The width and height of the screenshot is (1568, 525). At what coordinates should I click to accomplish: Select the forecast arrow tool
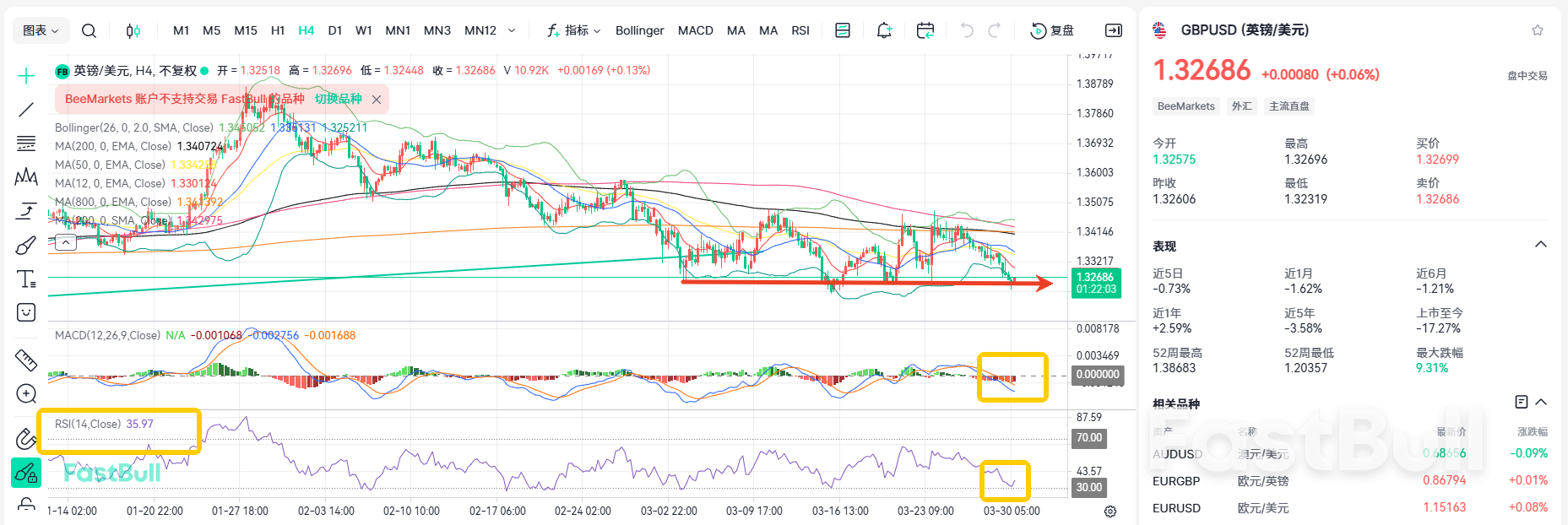pyautogui.click(x=26, y=211)
